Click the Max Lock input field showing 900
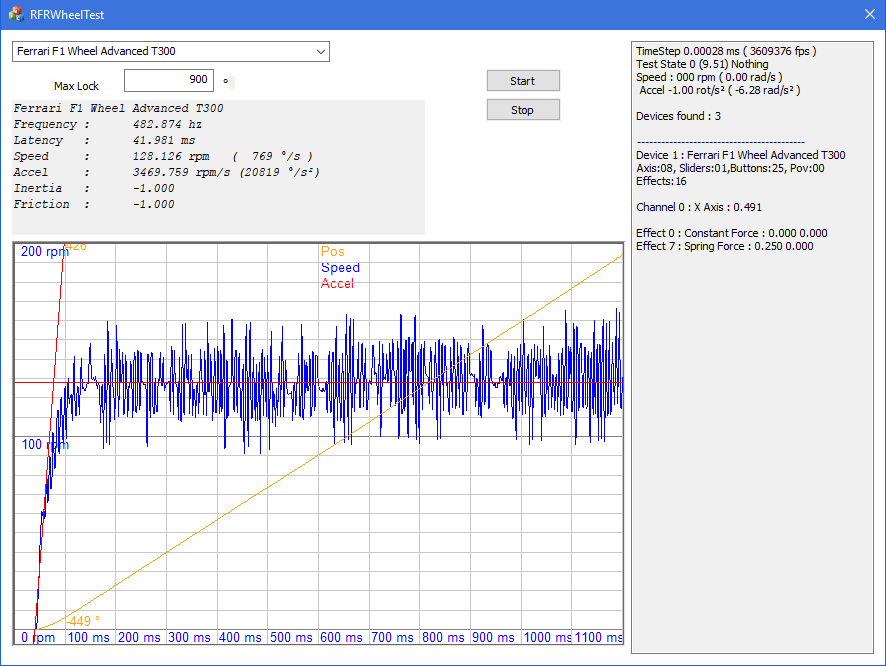The width and height of the screenshot is (886, 666). click(168, 80)
